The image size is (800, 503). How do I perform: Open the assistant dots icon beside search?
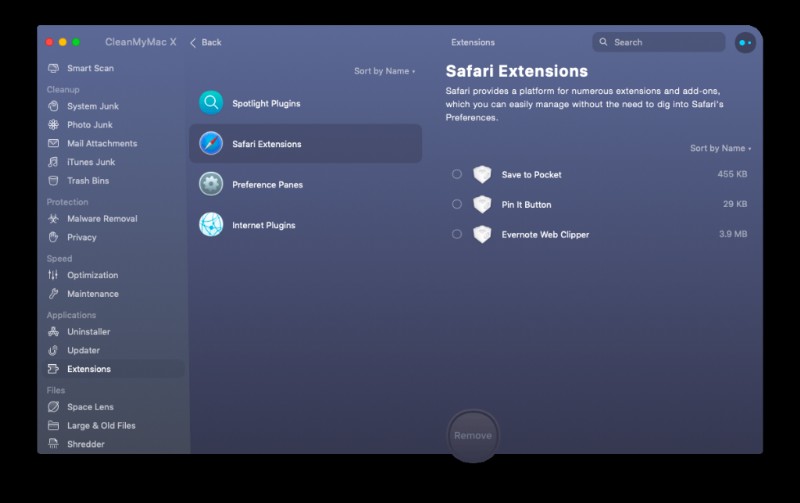tap(745, 42)
